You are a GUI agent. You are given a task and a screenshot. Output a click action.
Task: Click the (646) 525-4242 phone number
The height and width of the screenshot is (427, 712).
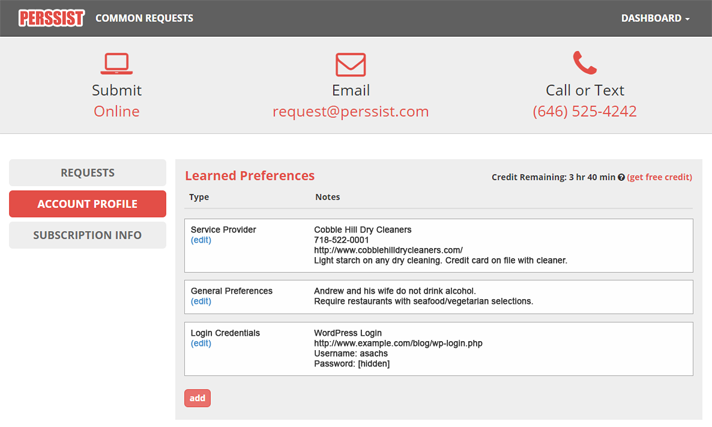coord(584,111)
